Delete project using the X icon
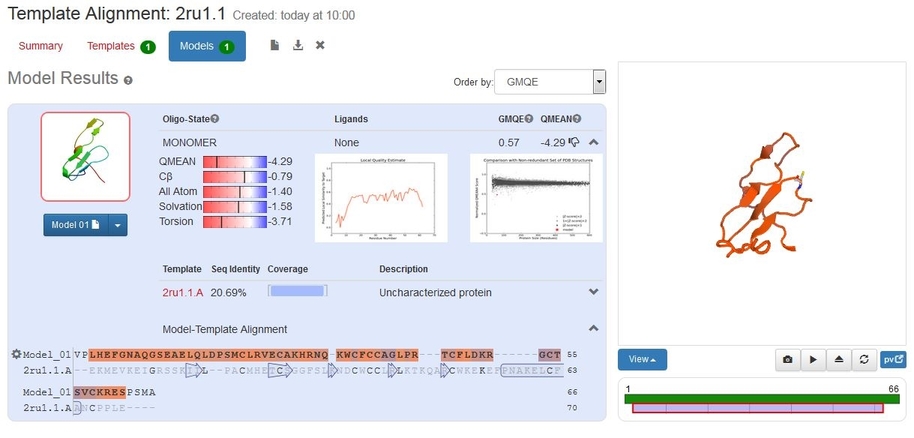The width and height of the screenshot is (914, 438). tap(320, 45)
